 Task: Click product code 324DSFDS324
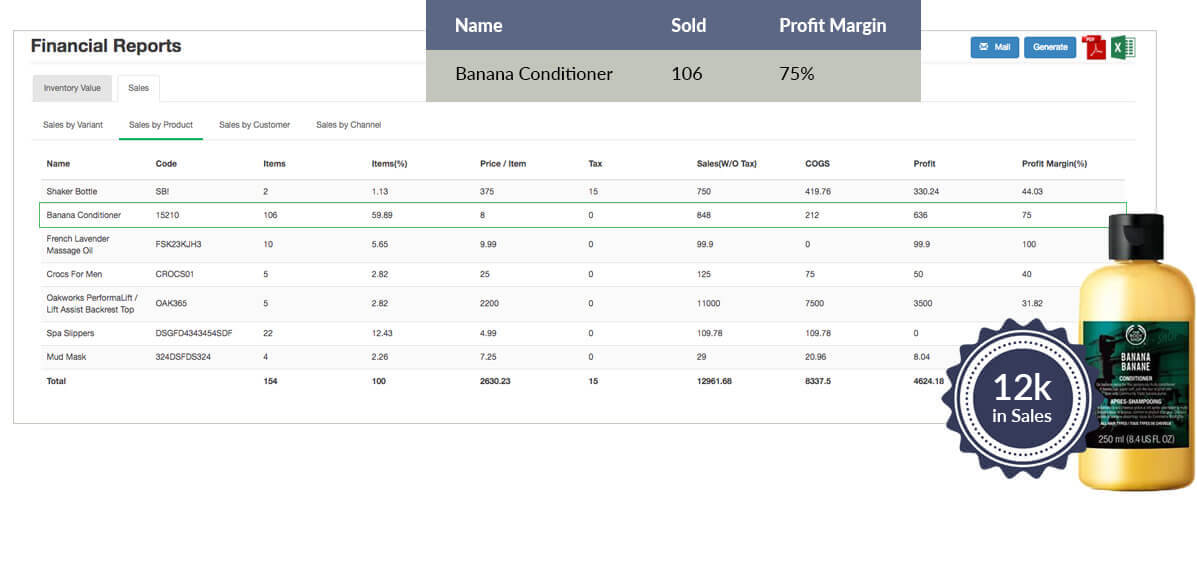pyautogui.click(x=183, y=356)
